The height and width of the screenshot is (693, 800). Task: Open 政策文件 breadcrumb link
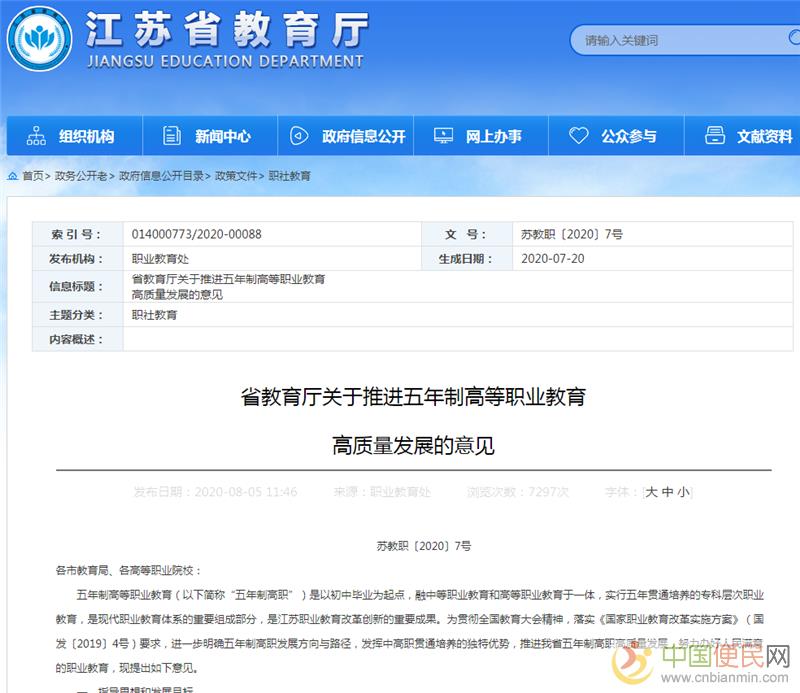[236, 176]
